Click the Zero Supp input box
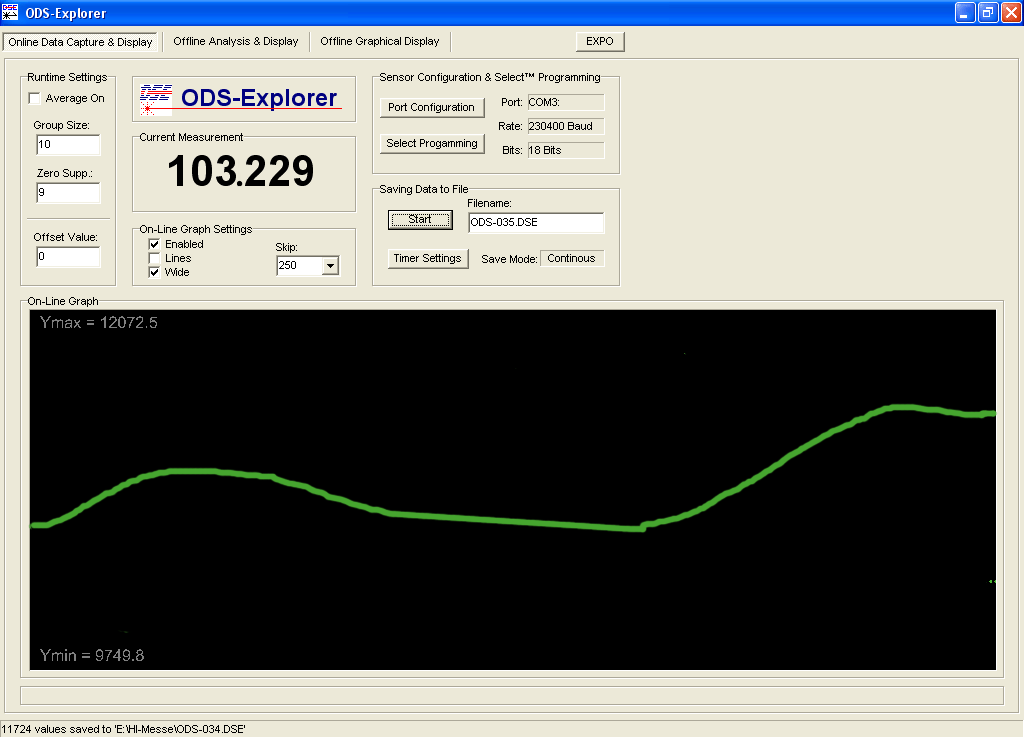 coord(67,193)
